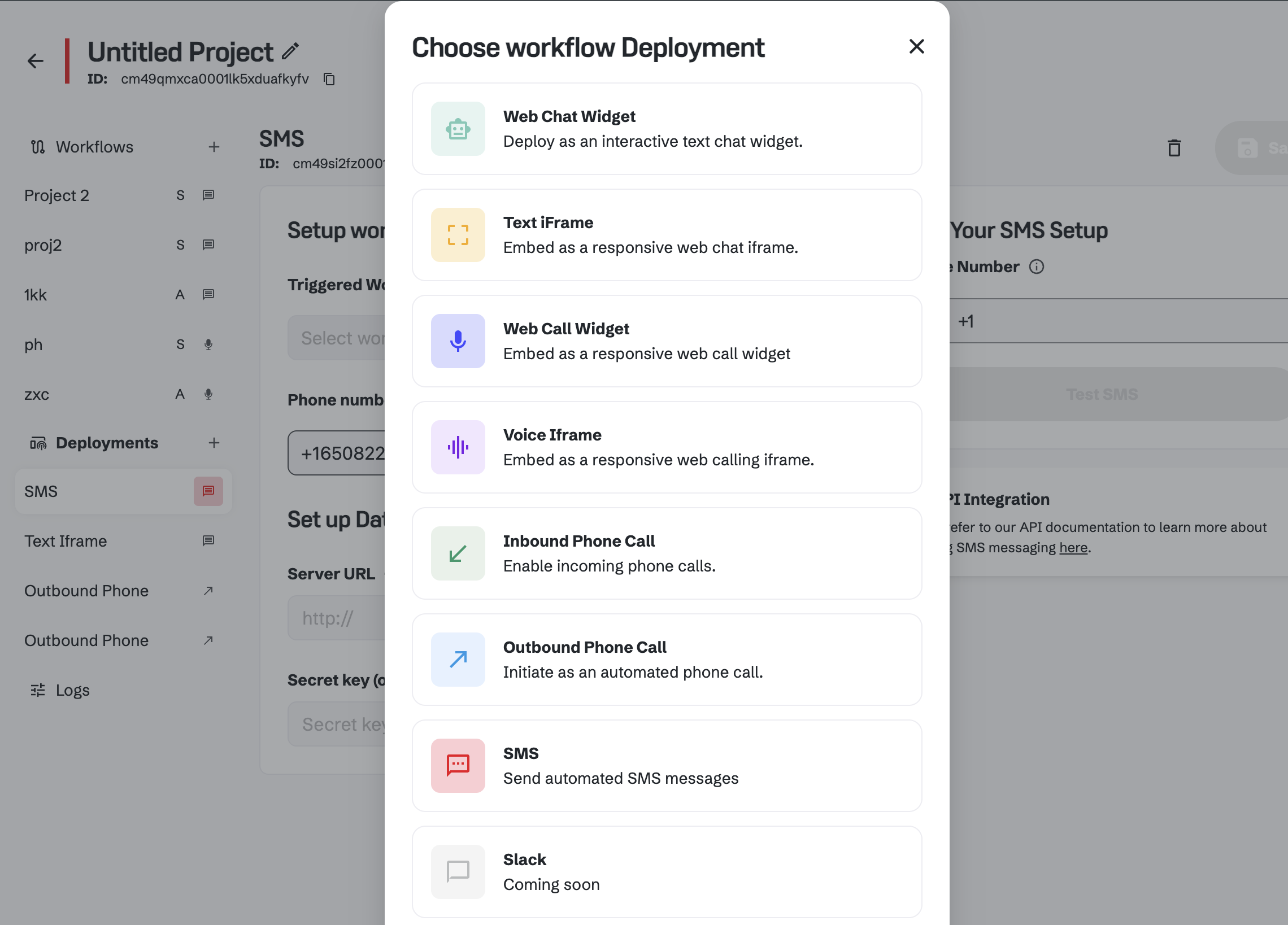
Task: Select the Text iFrame deployment option
Action: tap(666, 234)
